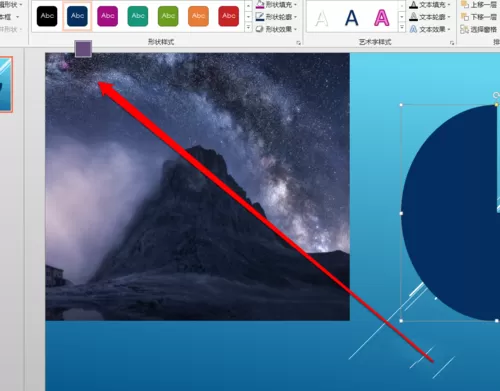Click 上移一层 bring forward button
This screenshot has width=500, height=391.
point(479,4)
